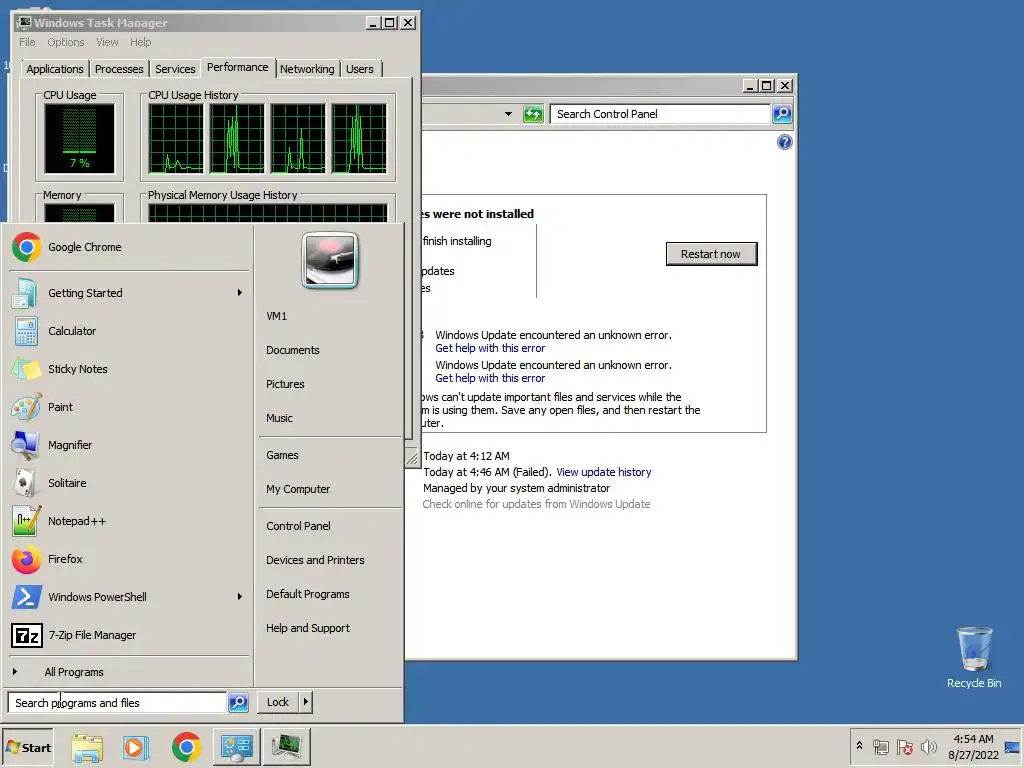Click the Lock button
Screen dimensions: 1024x768
278,703
